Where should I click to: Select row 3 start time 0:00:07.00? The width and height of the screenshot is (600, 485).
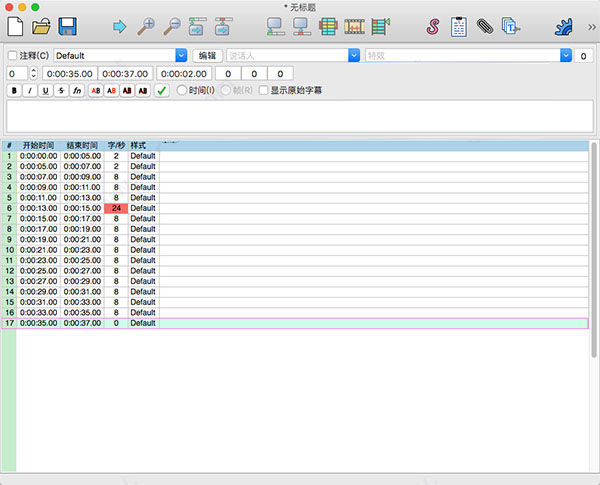coord(38,177)
